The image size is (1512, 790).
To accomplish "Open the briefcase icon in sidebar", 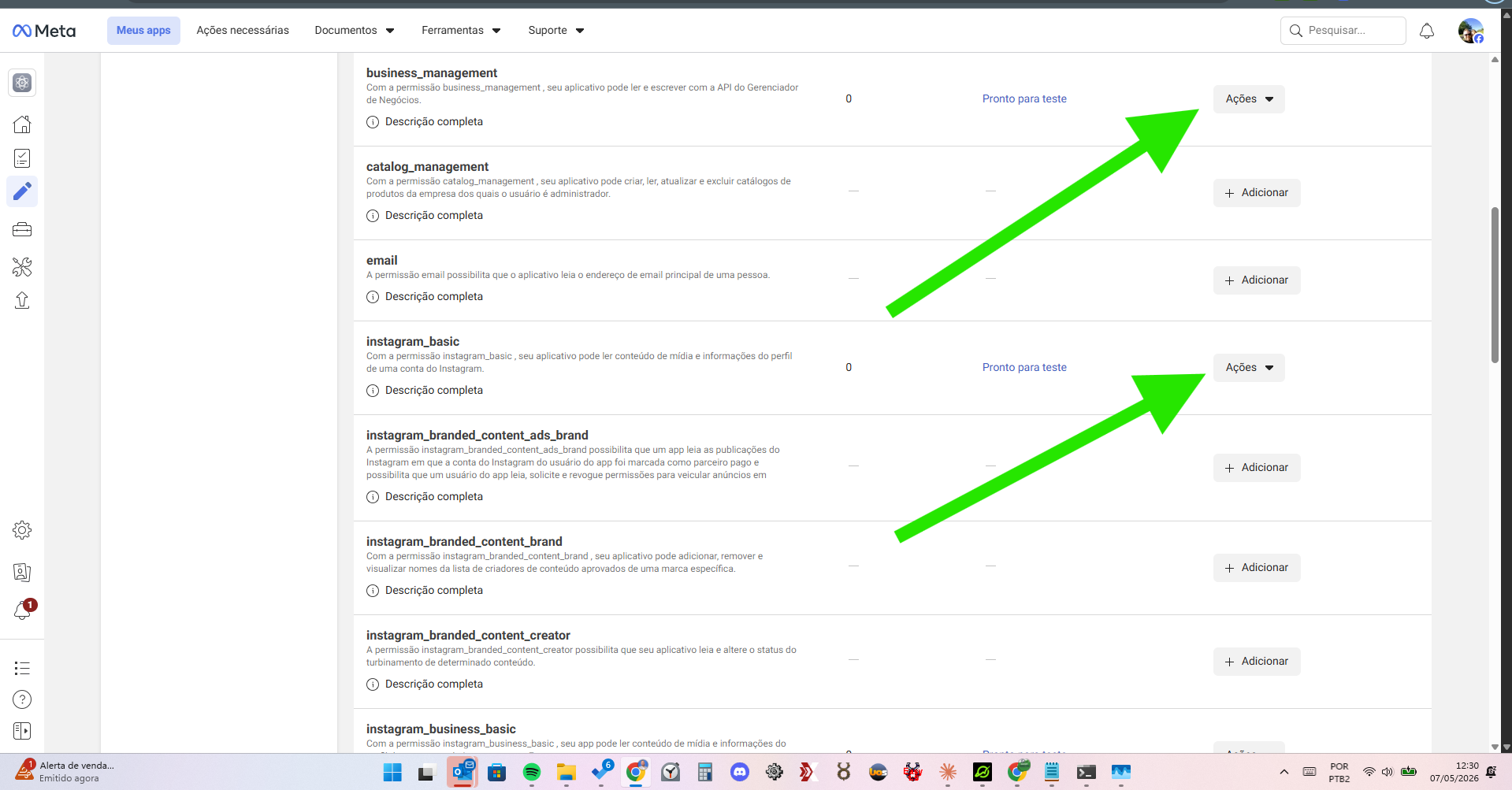I will [x=22, y=229].
